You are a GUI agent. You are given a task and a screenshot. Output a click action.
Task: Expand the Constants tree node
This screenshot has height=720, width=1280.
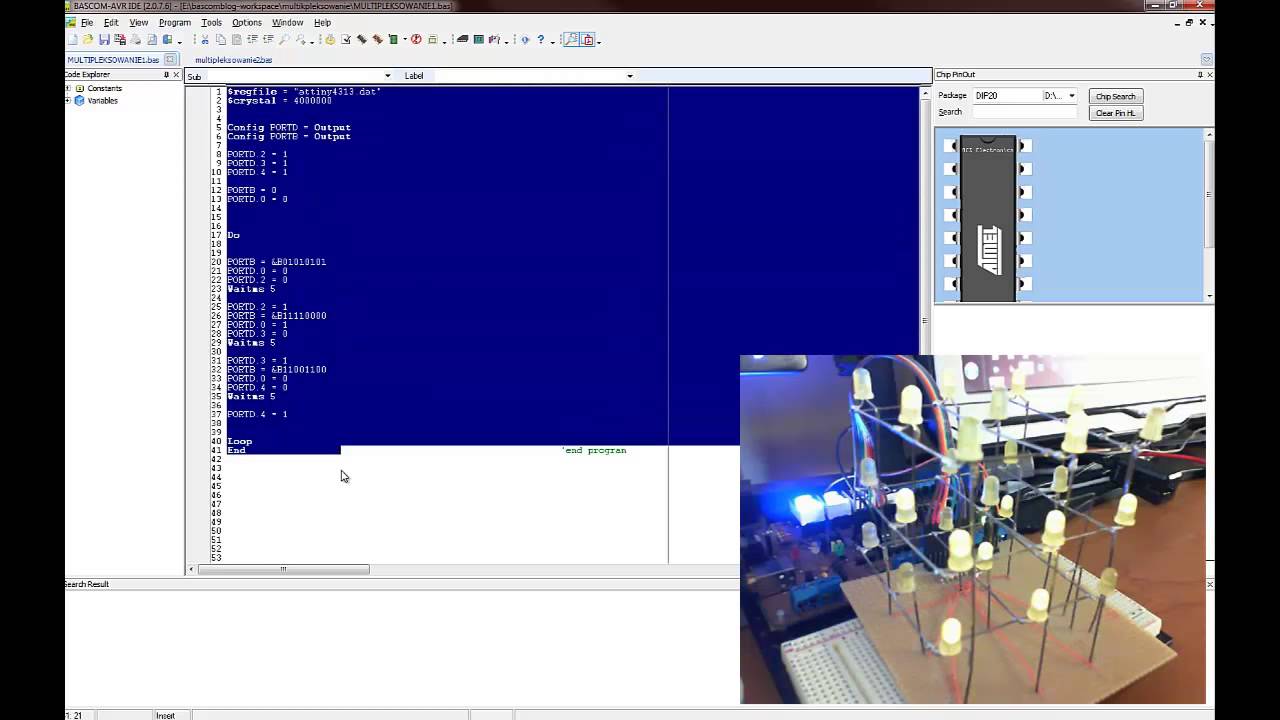[x=68, y=88]
